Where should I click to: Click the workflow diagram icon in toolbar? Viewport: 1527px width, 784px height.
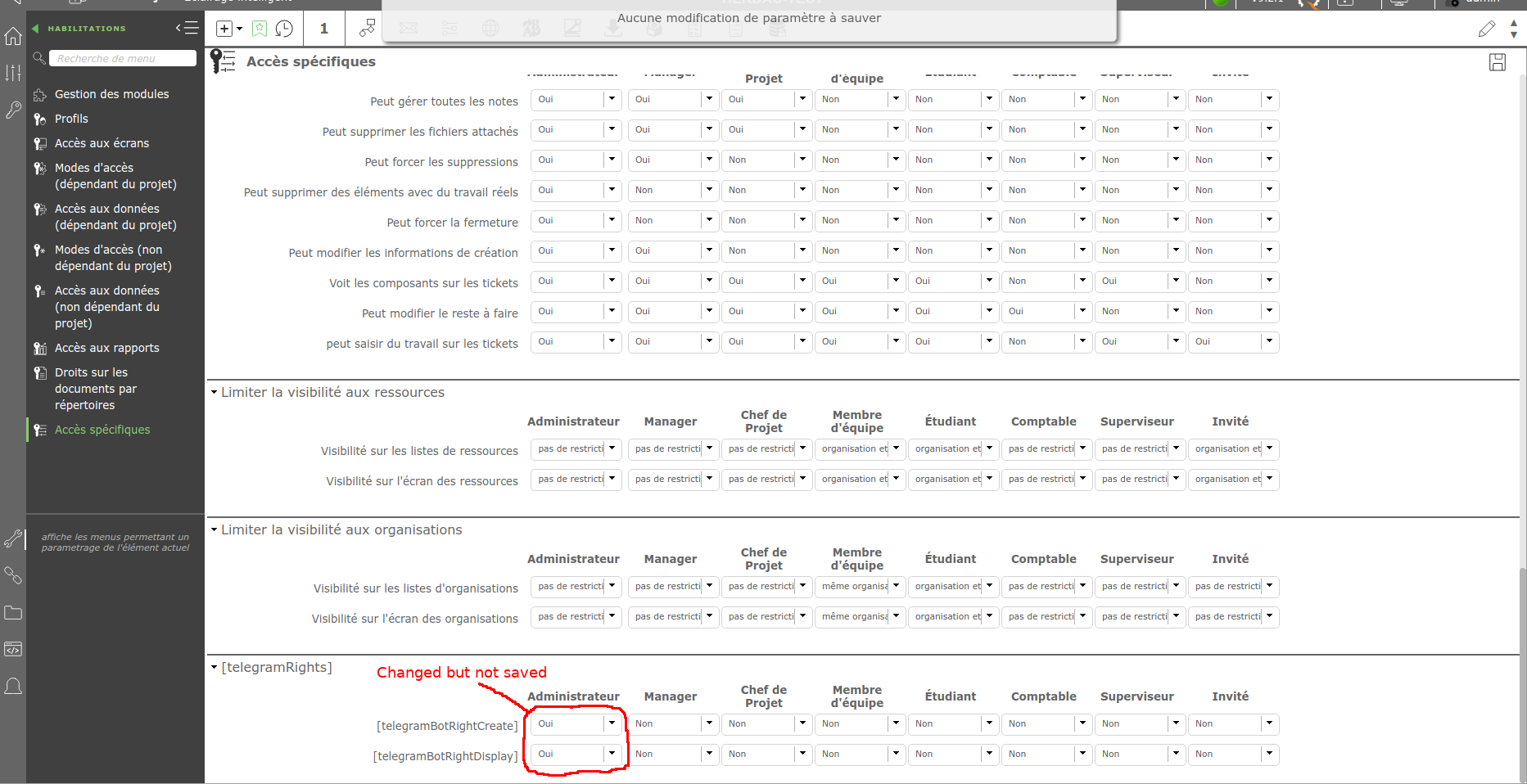tap(367, 29)
